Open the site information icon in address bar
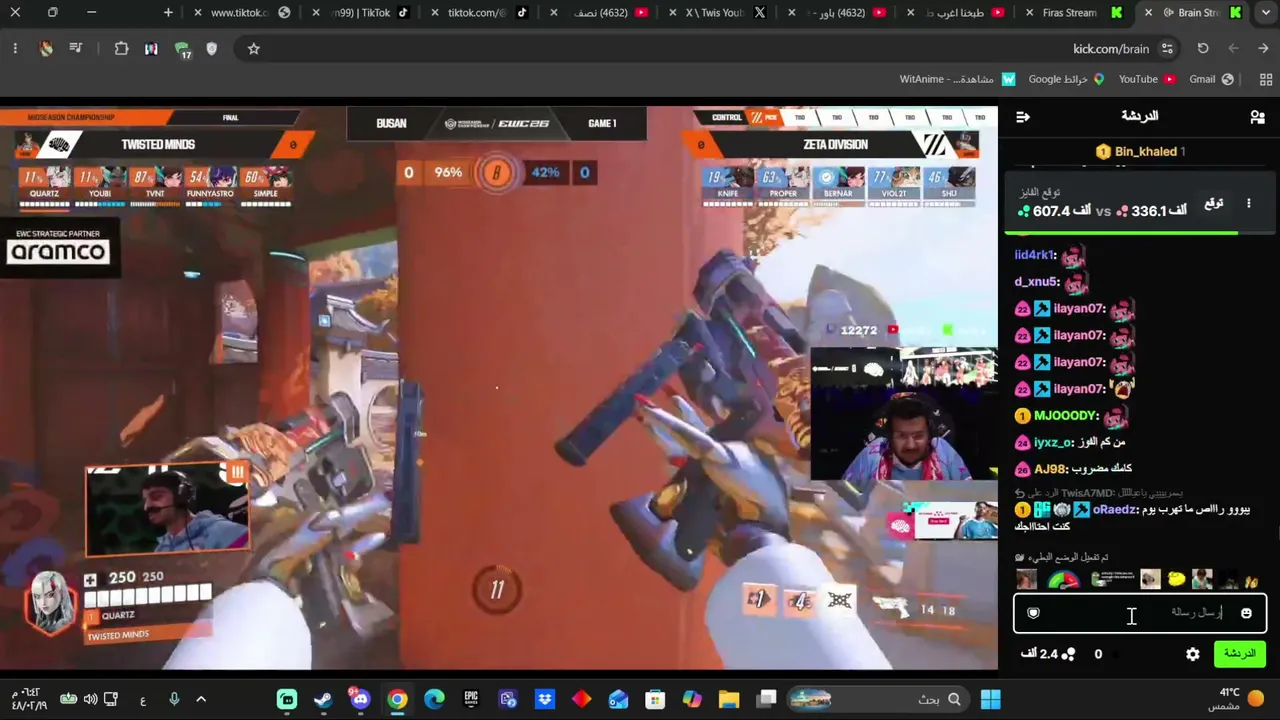The width and height of the screenshot is (1280, 720). tap(1167, 48)
